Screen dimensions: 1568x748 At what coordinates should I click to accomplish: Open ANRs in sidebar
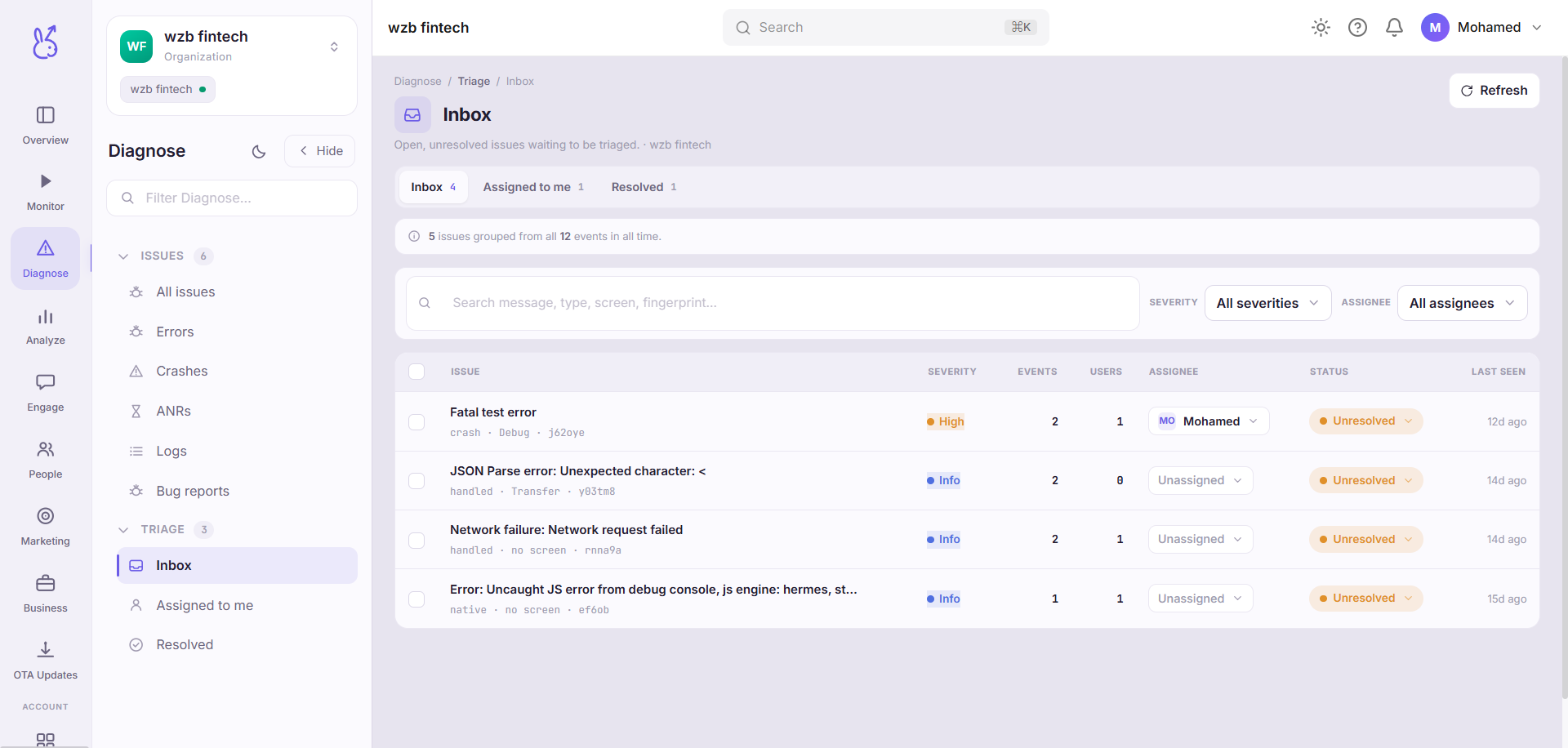pos(237,412)
